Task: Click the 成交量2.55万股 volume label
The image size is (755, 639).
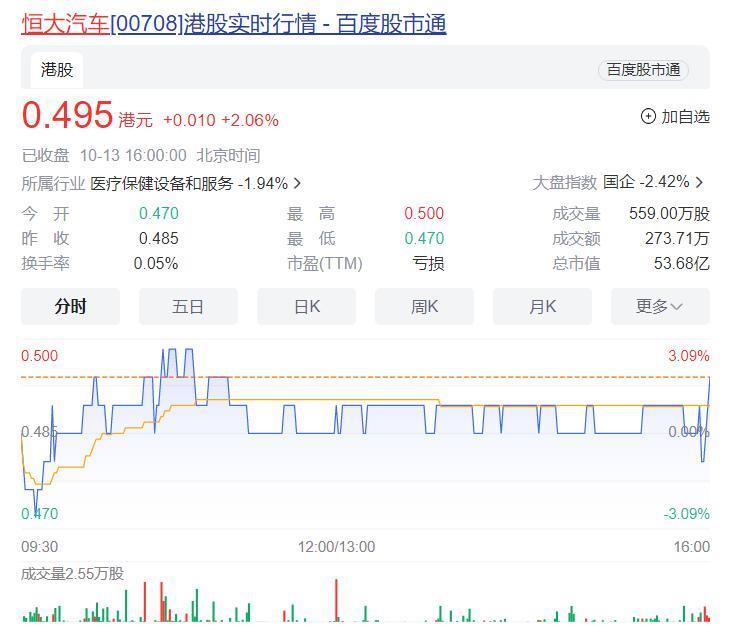Action: 73,574
